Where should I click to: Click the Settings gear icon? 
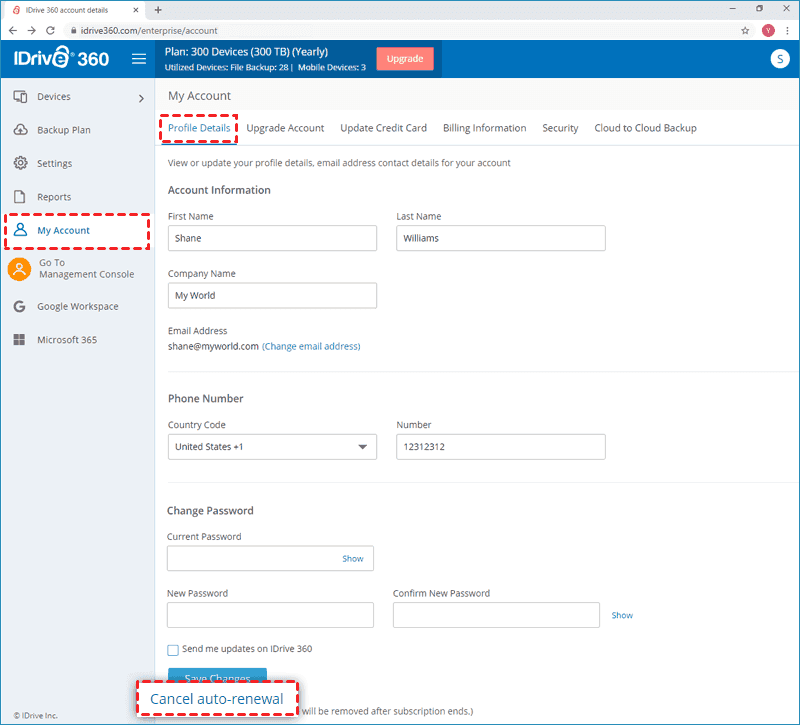coord(20,163)
